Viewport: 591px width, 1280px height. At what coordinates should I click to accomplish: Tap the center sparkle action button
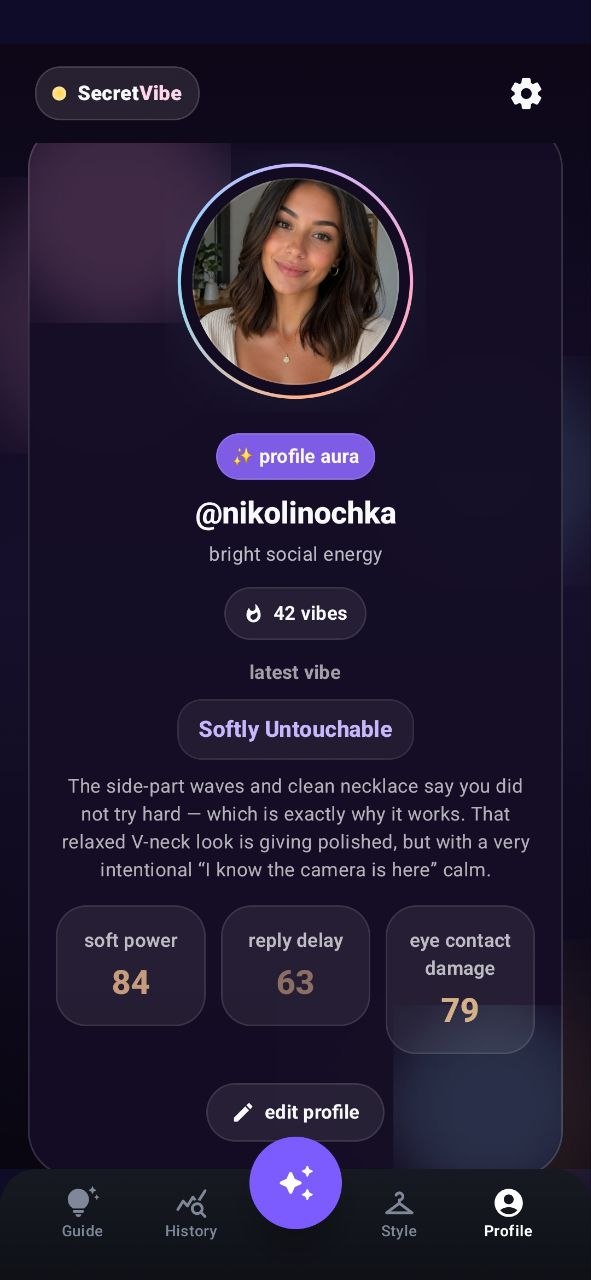295,1183
